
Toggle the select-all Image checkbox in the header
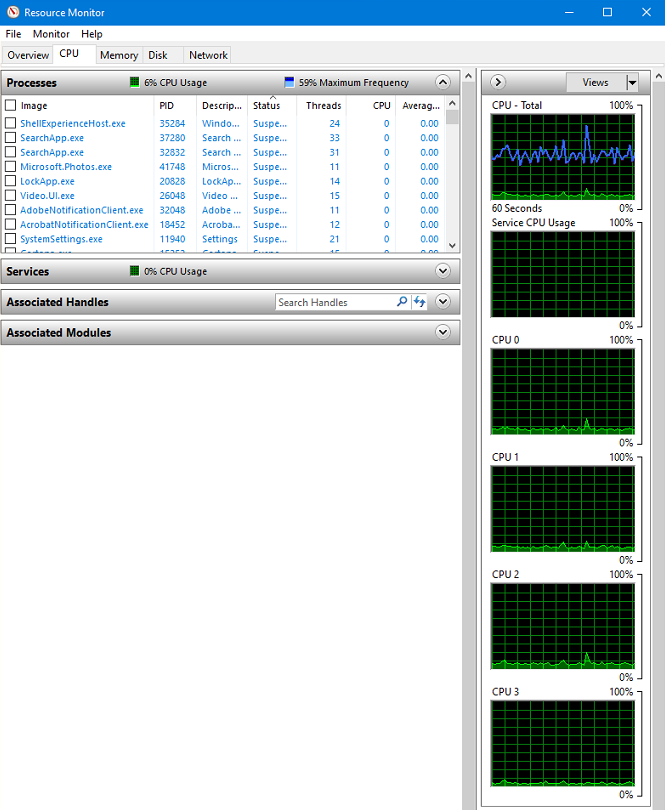pyautogui.click(x=10, y=105)
